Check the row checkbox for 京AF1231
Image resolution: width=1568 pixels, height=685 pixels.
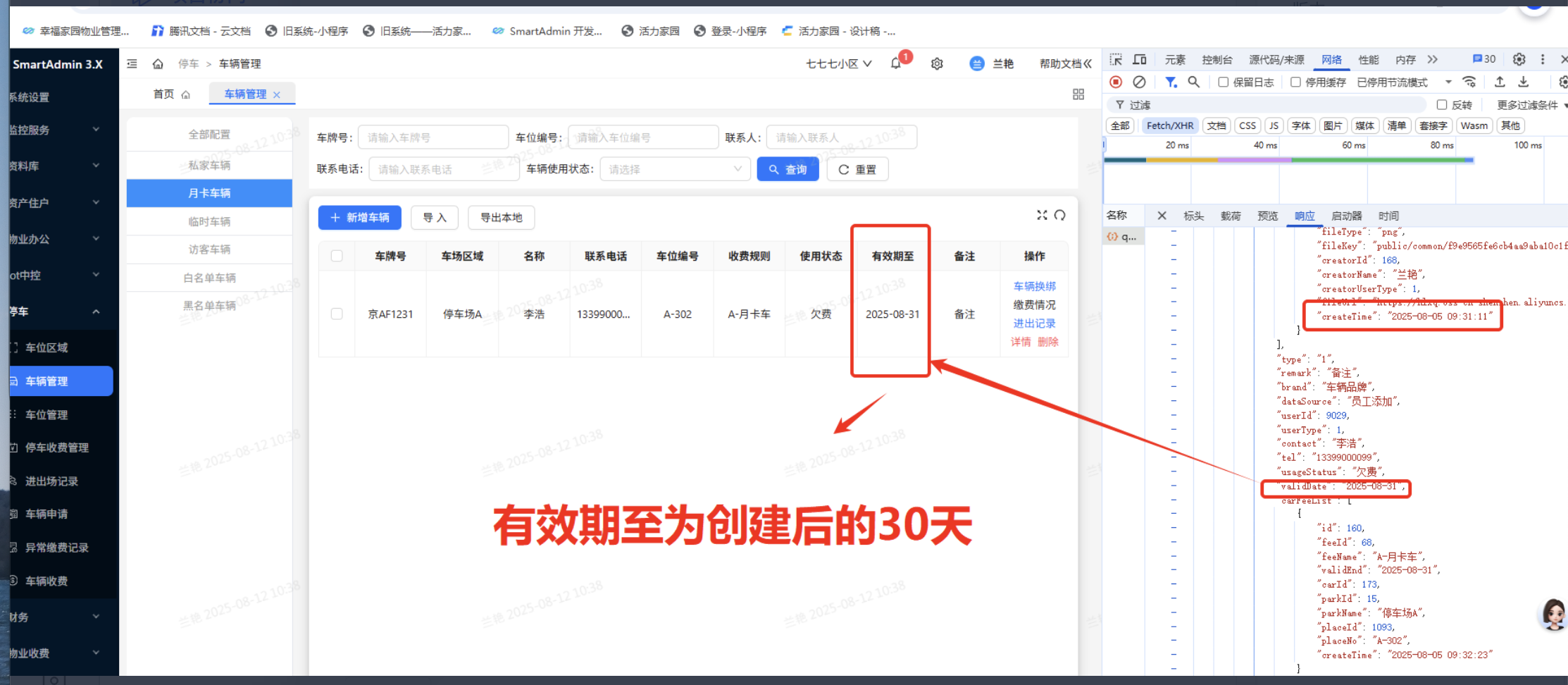(x=337, y=314)
